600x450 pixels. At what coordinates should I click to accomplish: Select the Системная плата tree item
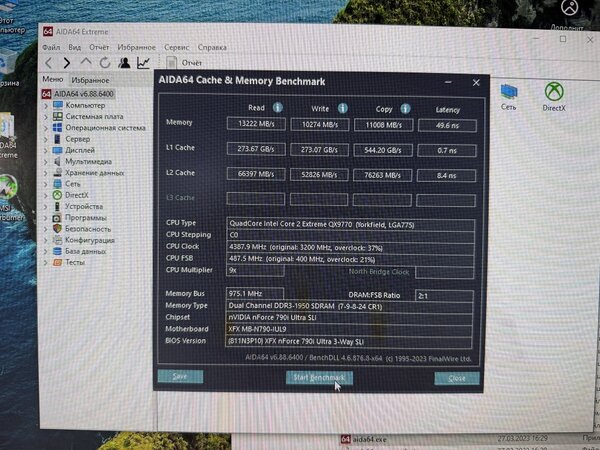(x=94, y=116)
